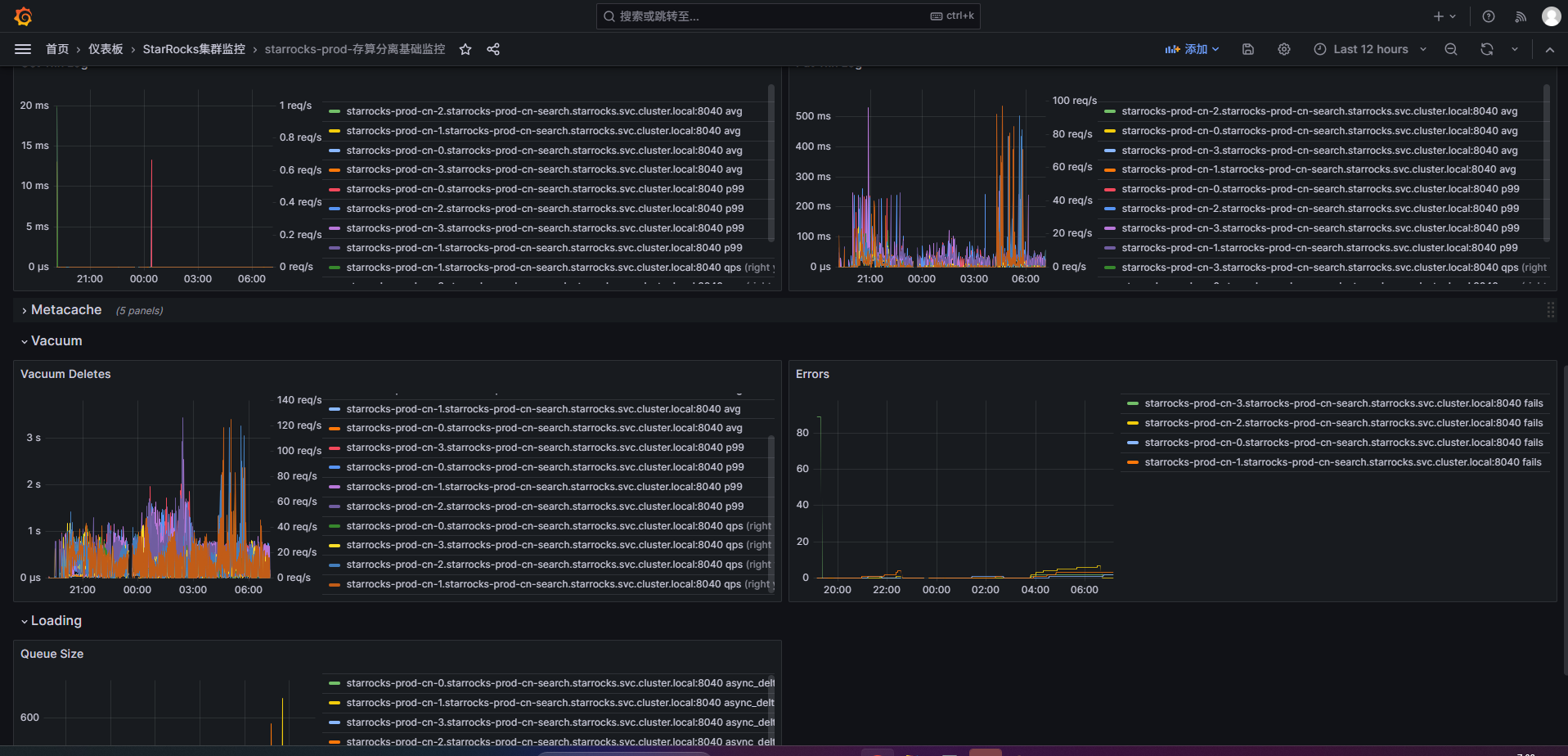Toggle cn-1 fails series in Errors legend
Screen dimensions: 1568x756
pos(1342,462)
